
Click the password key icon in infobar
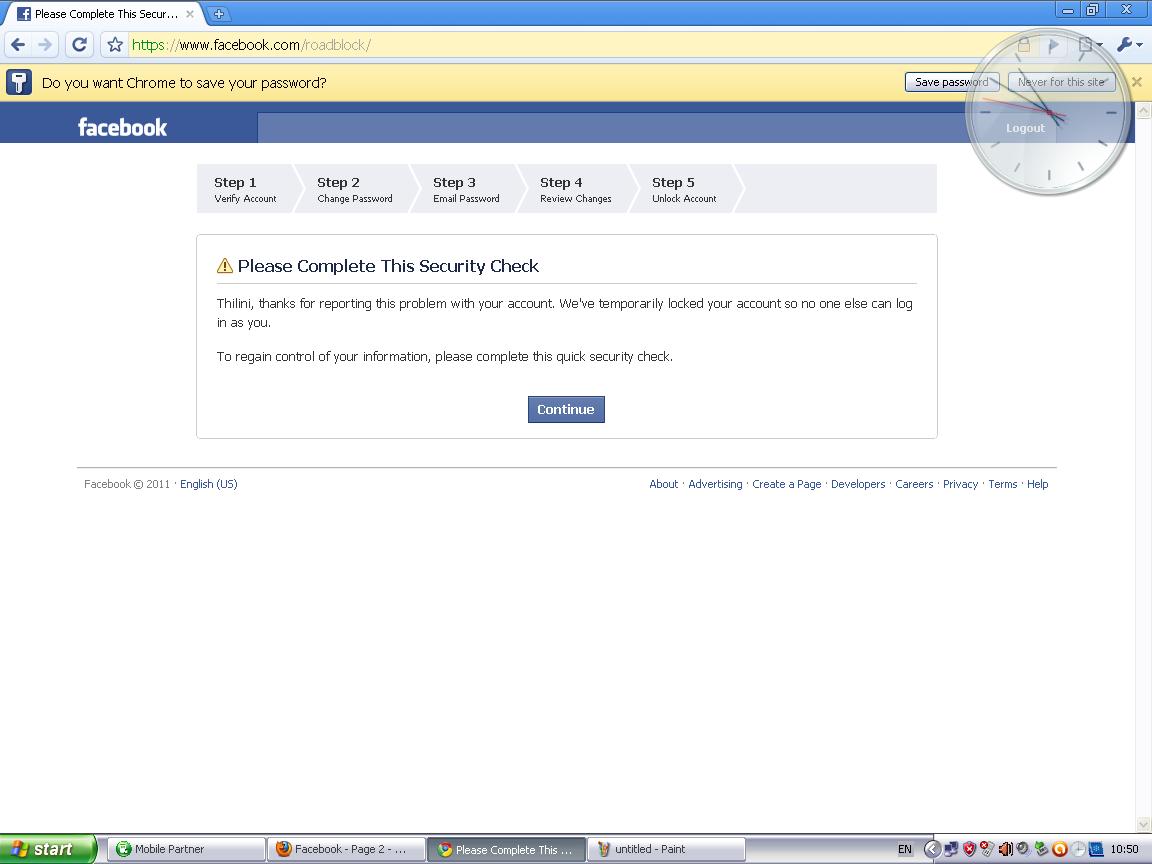tap(19, 82)
